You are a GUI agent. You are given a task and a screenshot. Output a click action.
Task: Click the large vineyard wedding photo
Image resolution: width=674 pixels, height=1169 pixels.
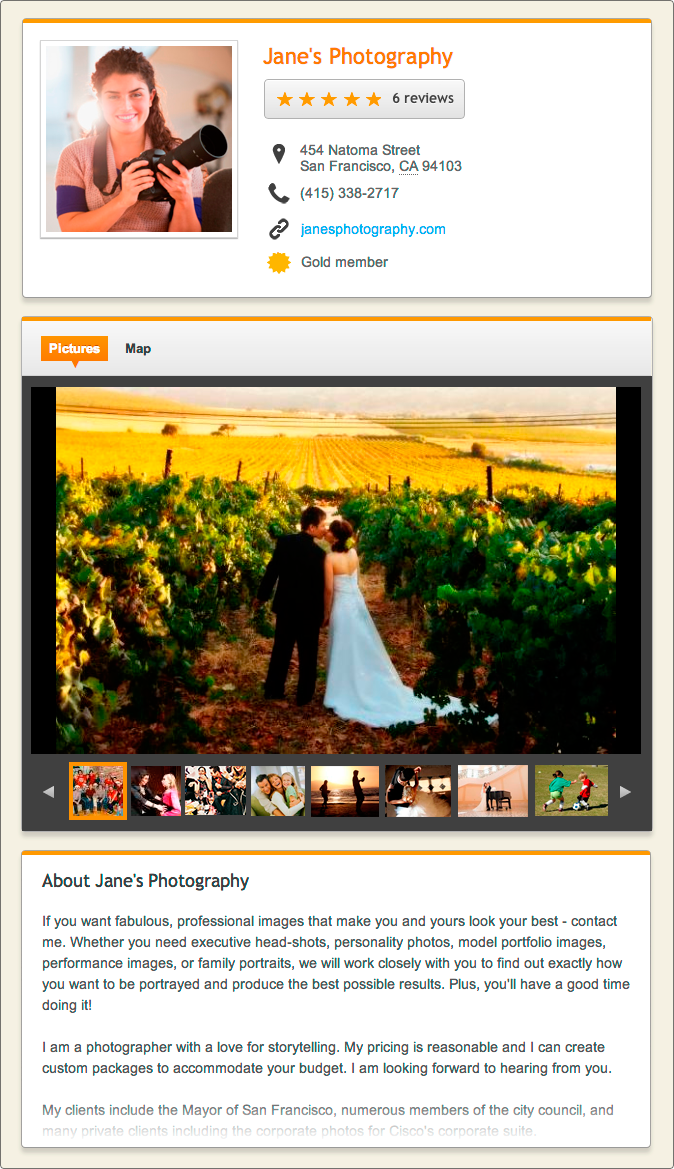coord(336,570)
